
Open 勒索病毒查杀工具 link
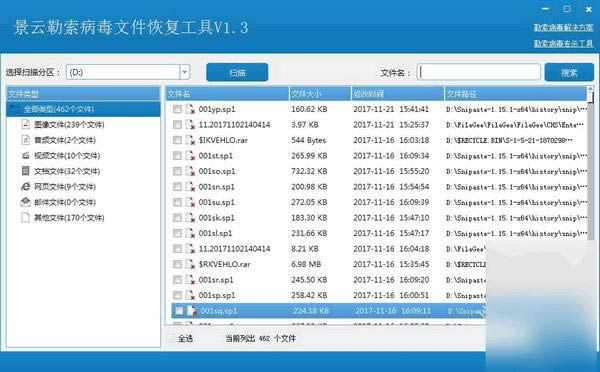[563, 43]
